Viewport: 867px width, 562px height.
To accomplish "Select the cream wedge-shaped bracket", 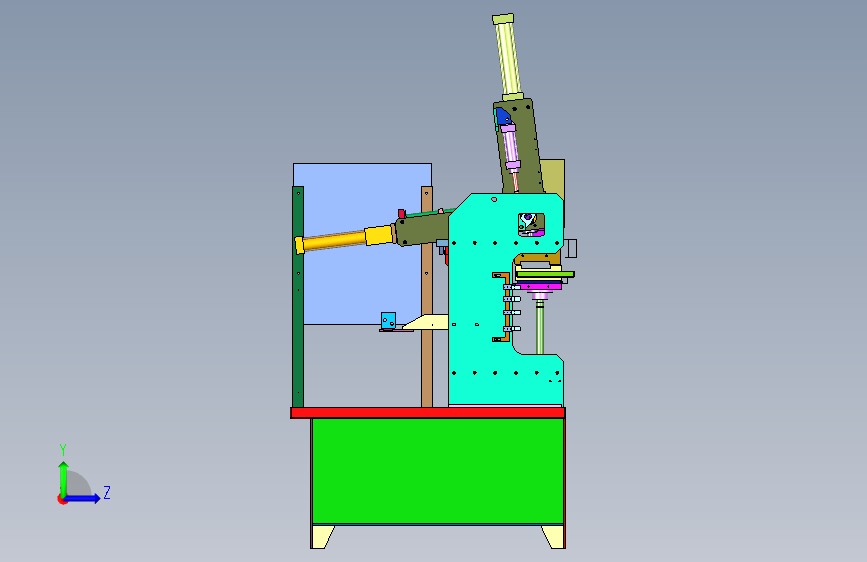I will (427, 322).
